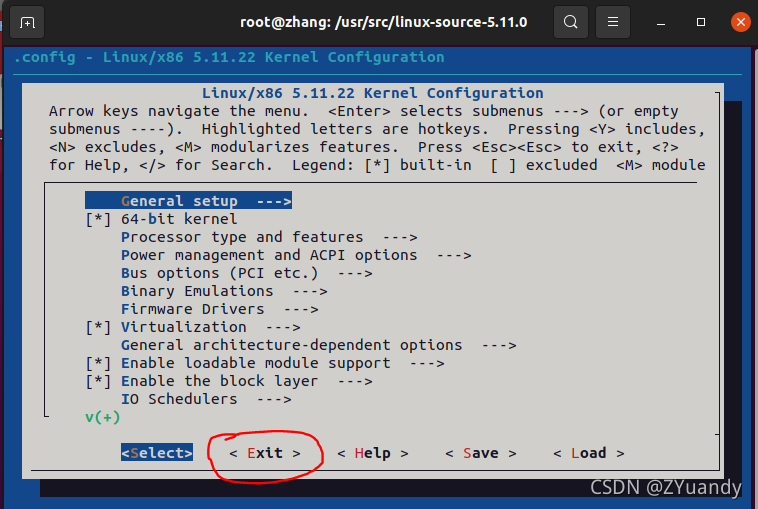Image resolution: width=758 pixels, height=509 pixels.
Task: Click the window title root@zhang path
Action: (383, 22)
